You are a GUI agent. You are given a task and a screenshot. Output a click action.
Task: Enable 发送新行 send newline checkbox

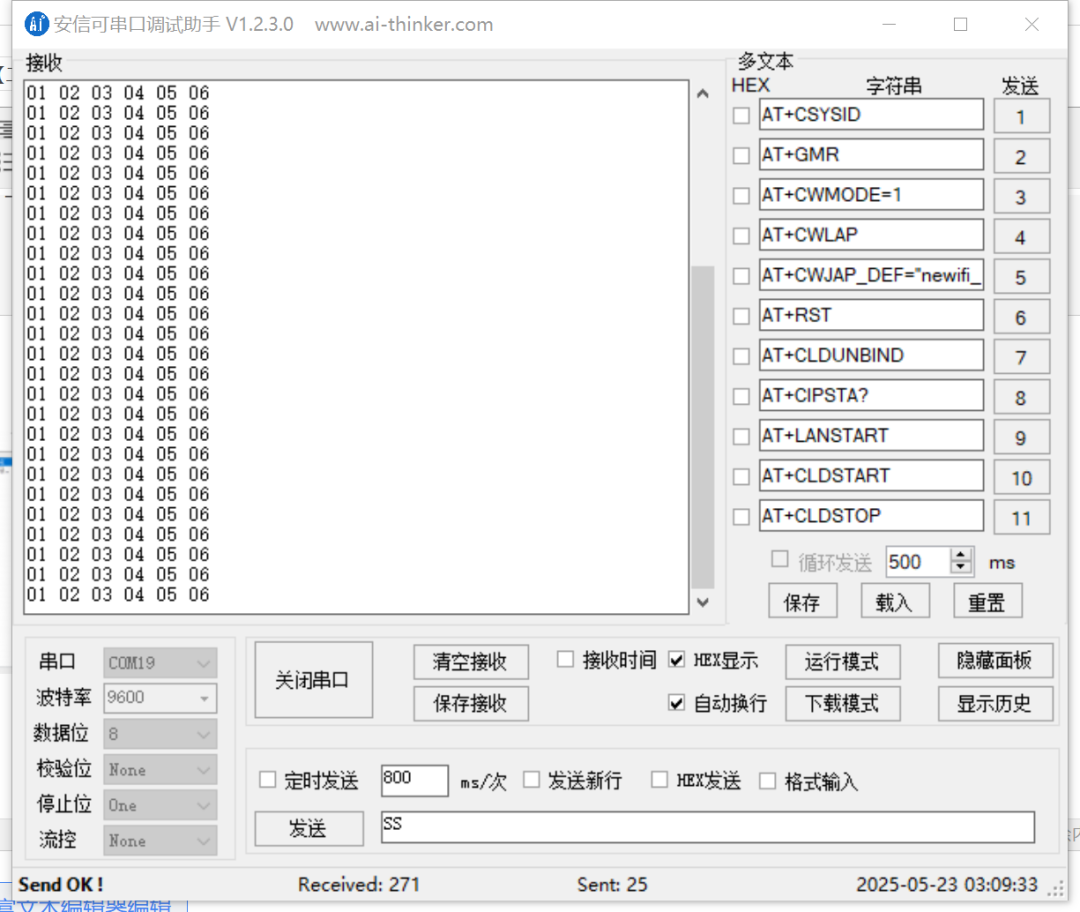click(x=531, y=780)
